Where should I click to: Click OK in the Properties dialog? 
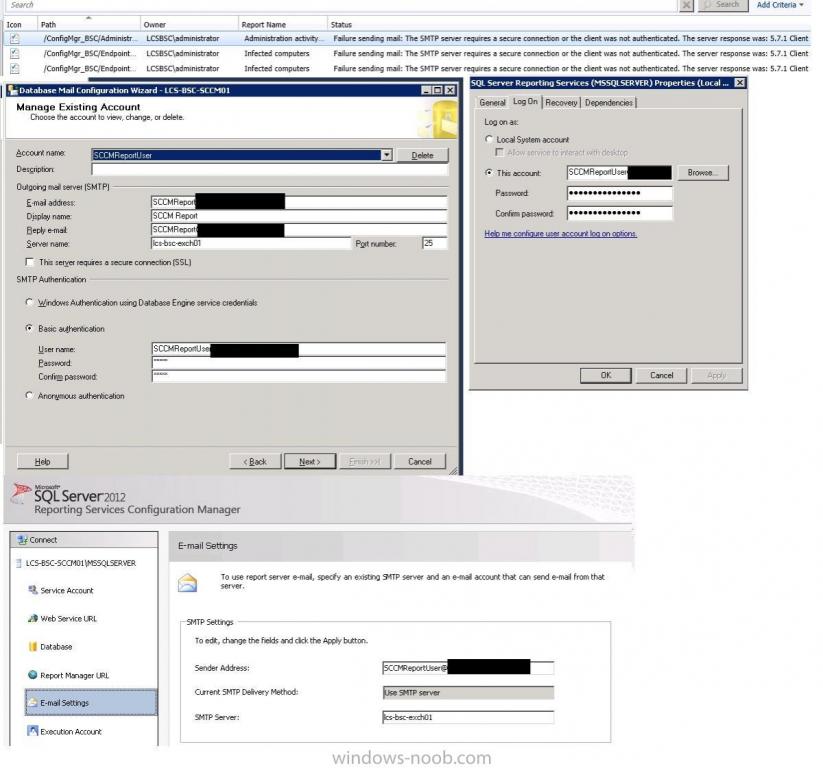pos(606,375)
